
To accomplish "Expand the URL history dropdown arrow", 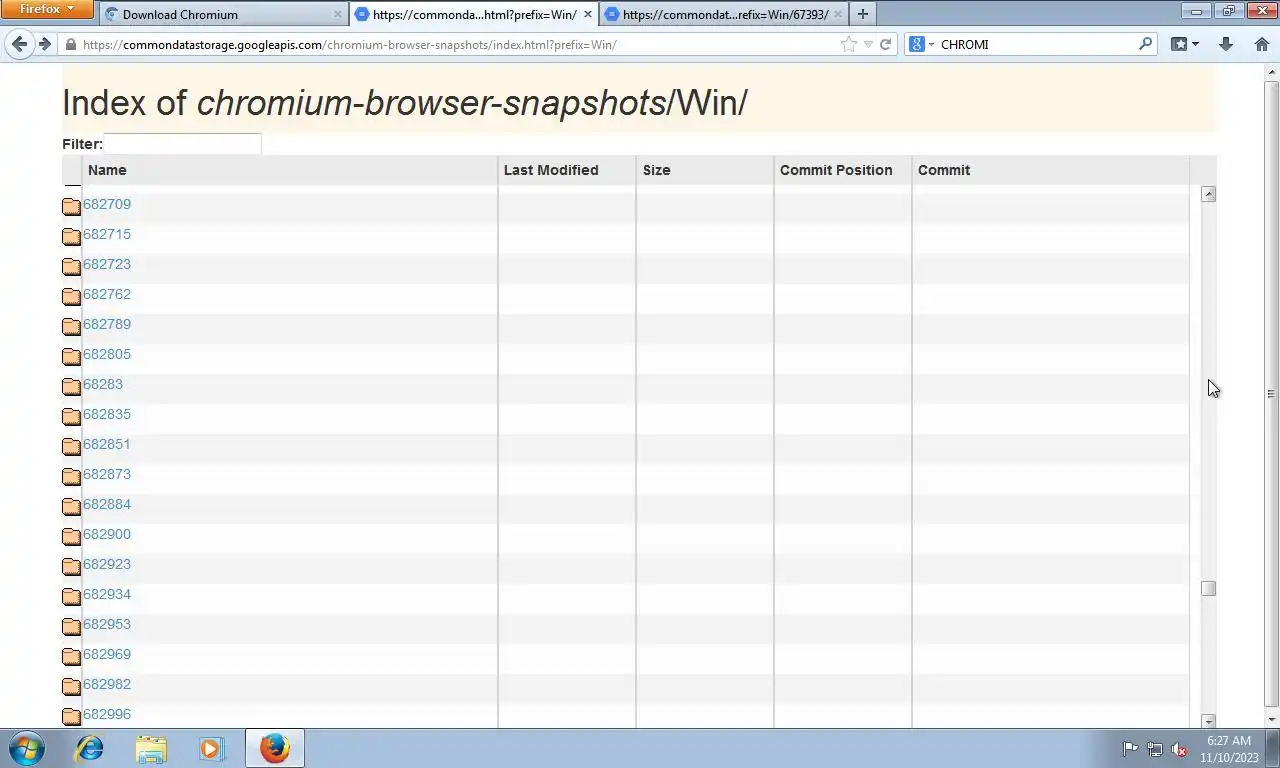I will (868, 44).
